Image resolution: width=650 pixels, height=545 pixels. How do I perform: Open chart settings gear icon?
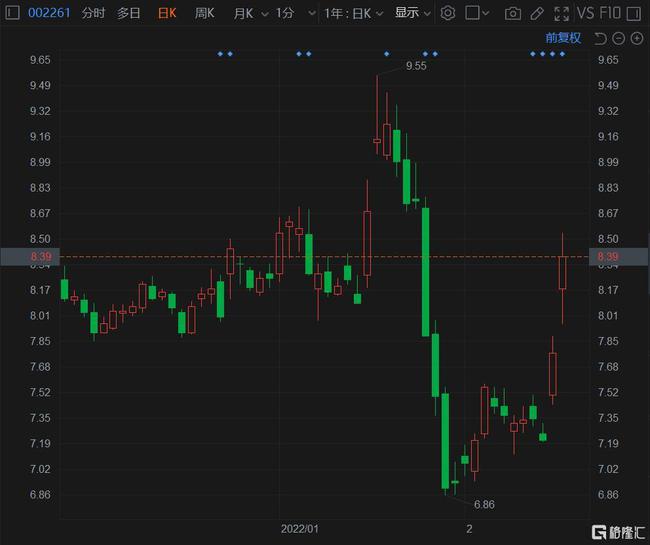(x=448, y=13)
